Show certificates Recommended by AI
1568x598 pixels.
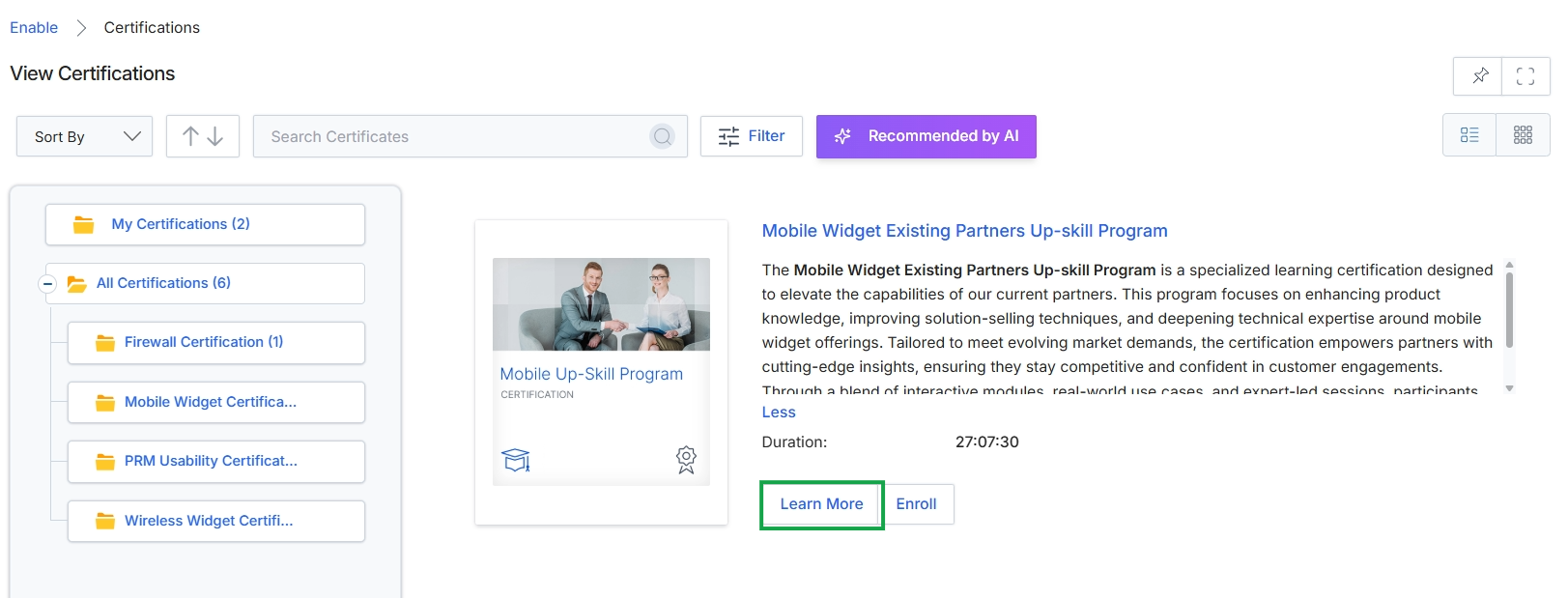point(927,136)
